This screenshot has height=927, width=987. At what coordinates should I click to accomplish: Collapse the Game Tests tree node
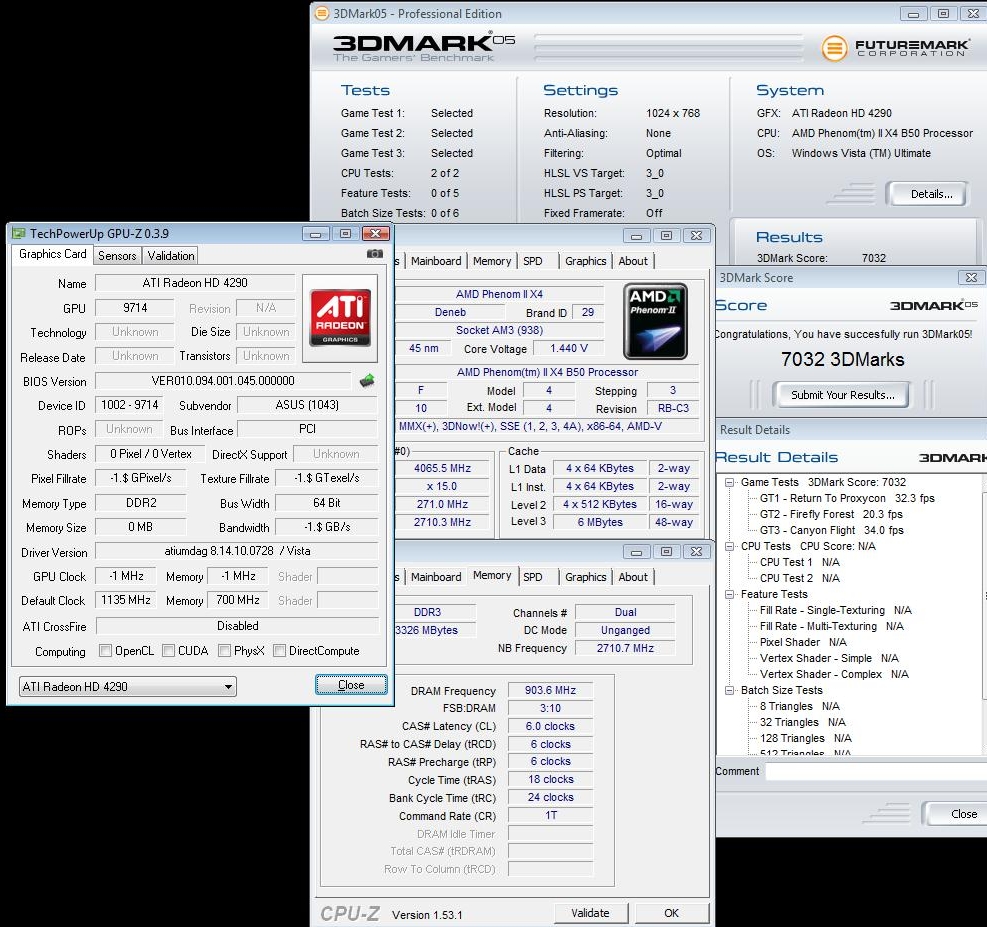730,482
